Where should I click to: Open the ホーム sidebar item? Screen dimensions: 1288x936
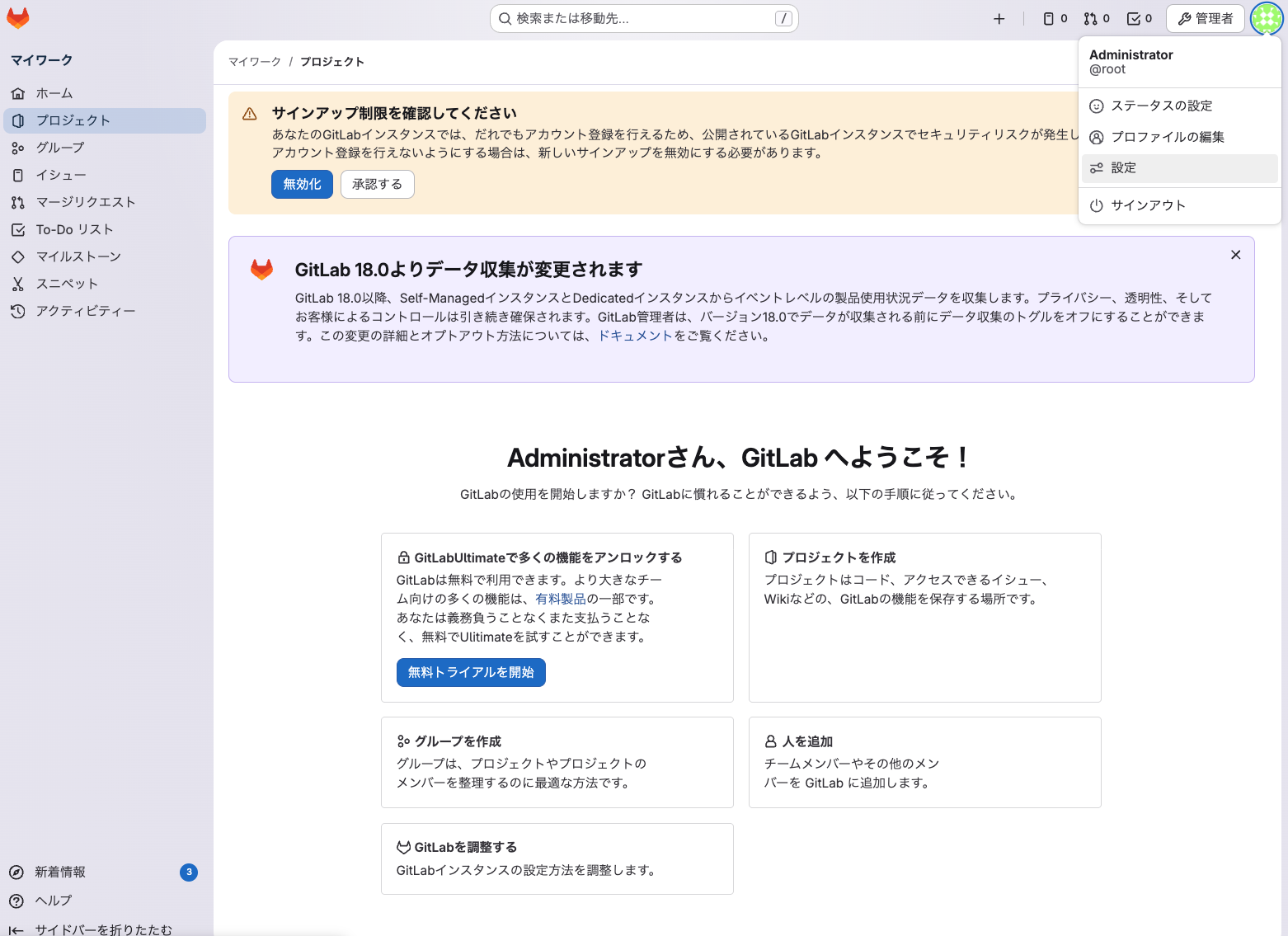coord(54,92)
